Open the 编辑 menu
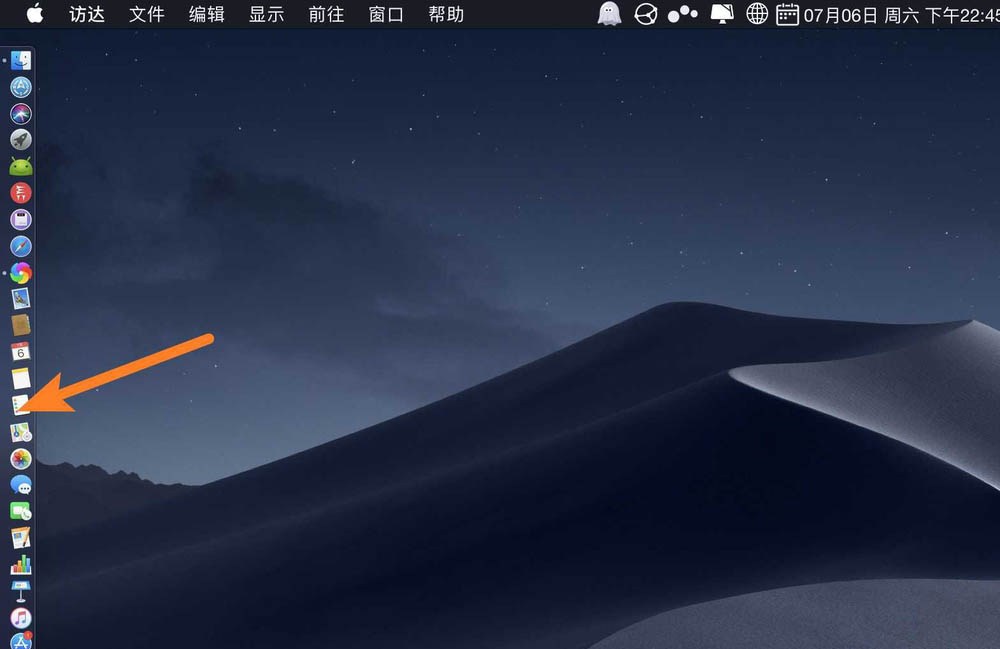Image resolution: width=1000 pixels, height=649 pixels. 207,14
